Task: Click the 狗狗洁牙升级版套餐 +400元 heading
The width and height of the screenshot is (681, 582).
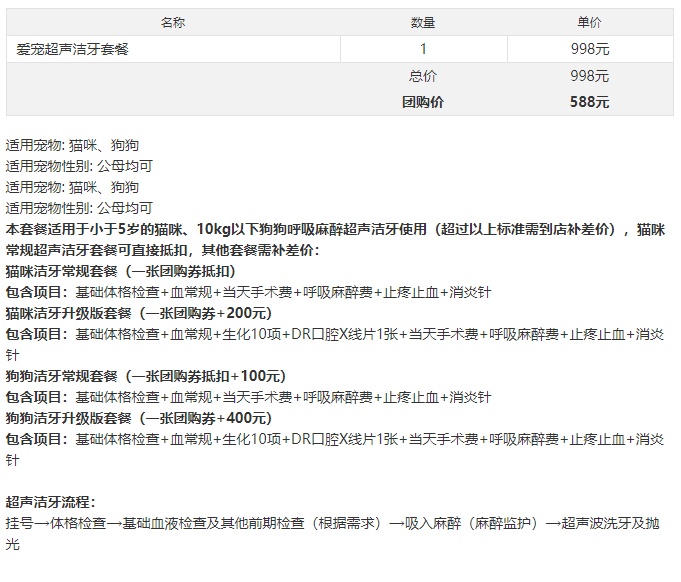Action: [x=139, y=418]
